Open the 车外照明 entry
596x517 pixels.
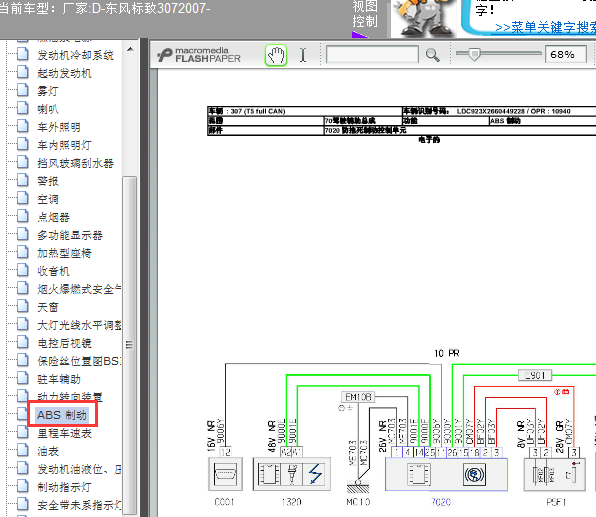coord(59,127)
